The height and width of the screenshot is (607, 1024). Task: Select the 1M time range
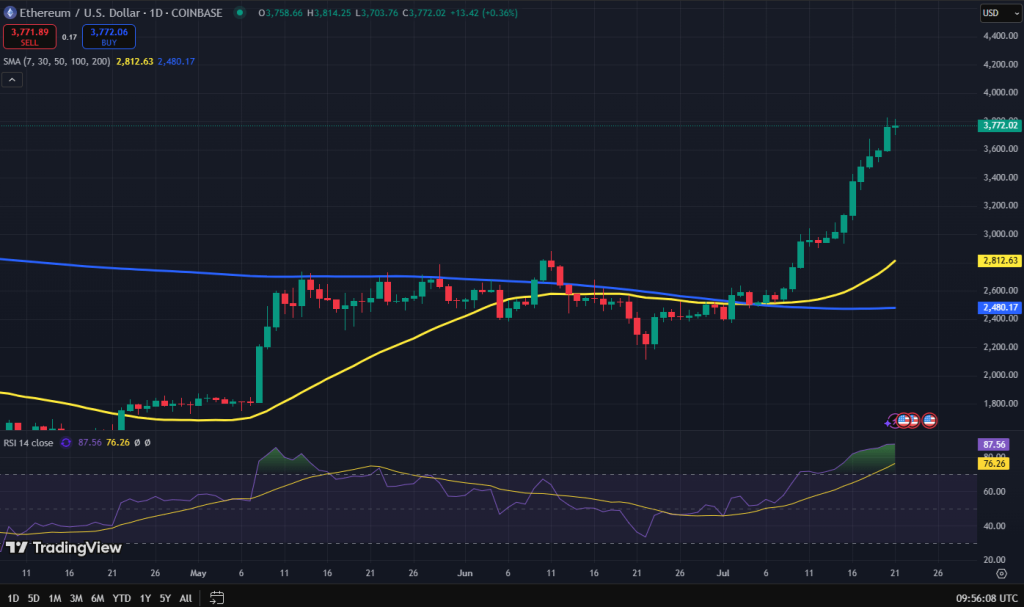coord(55,598)
